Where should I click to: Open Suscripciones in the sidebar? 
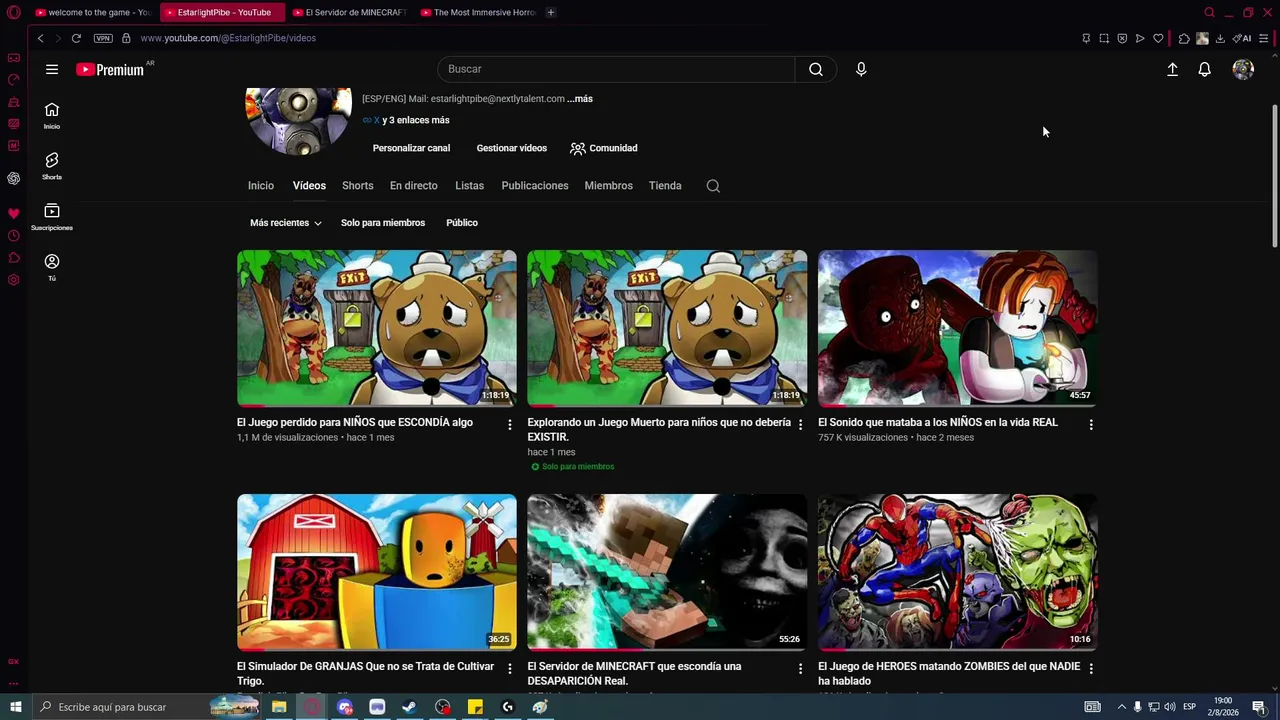[52, 217]
